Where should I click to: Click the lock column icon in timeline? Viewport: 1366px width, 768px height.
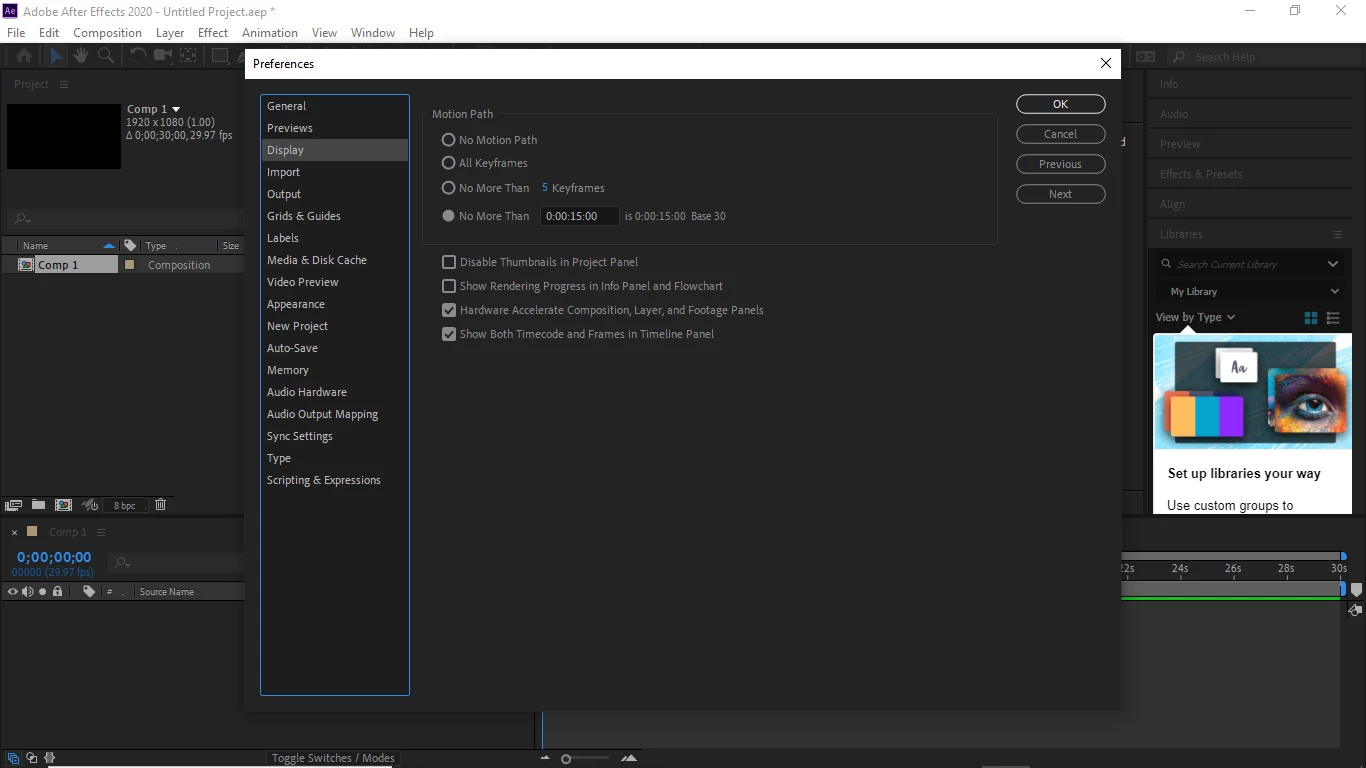(x=57, y=592)
